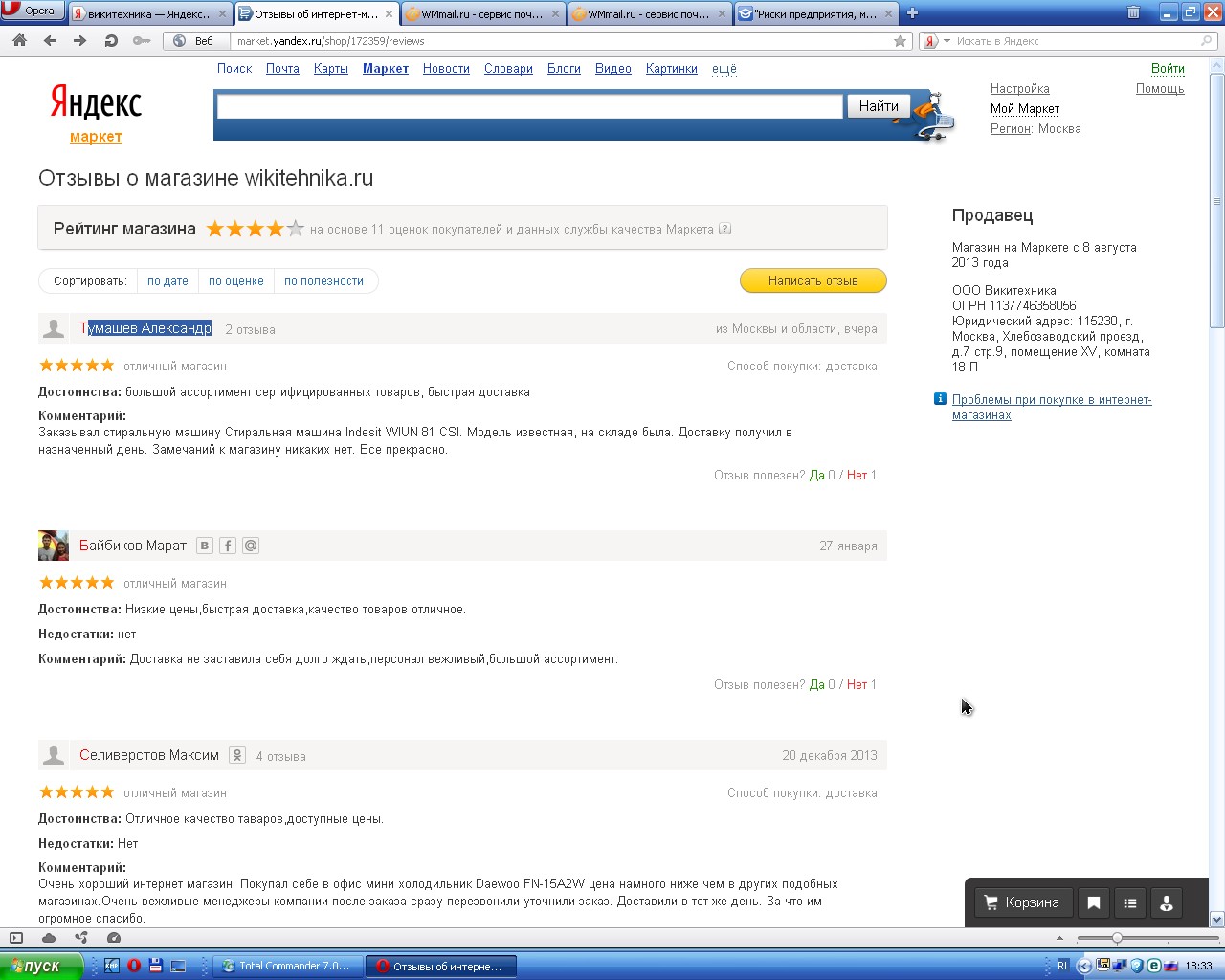Screen dimensions: 1225x980
Task: Open Байбиков Марат's profile photo
Action: coord(54,546)
